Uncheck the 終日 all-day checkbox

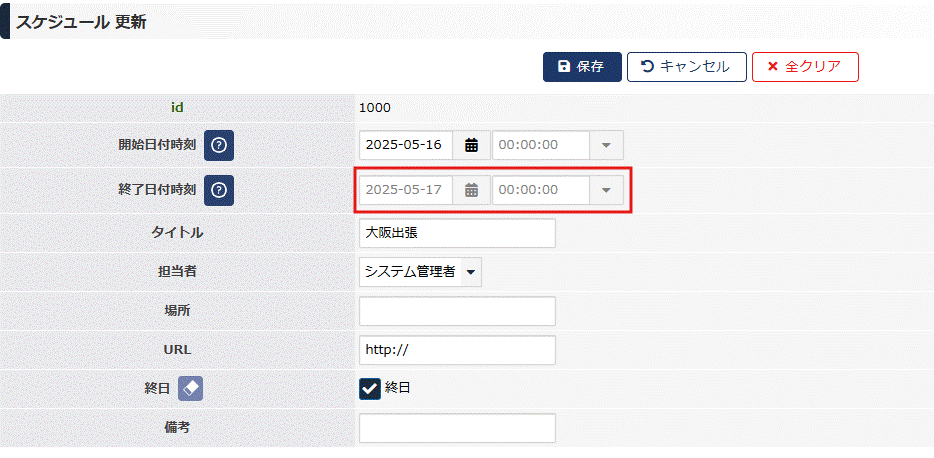[370, 389]
